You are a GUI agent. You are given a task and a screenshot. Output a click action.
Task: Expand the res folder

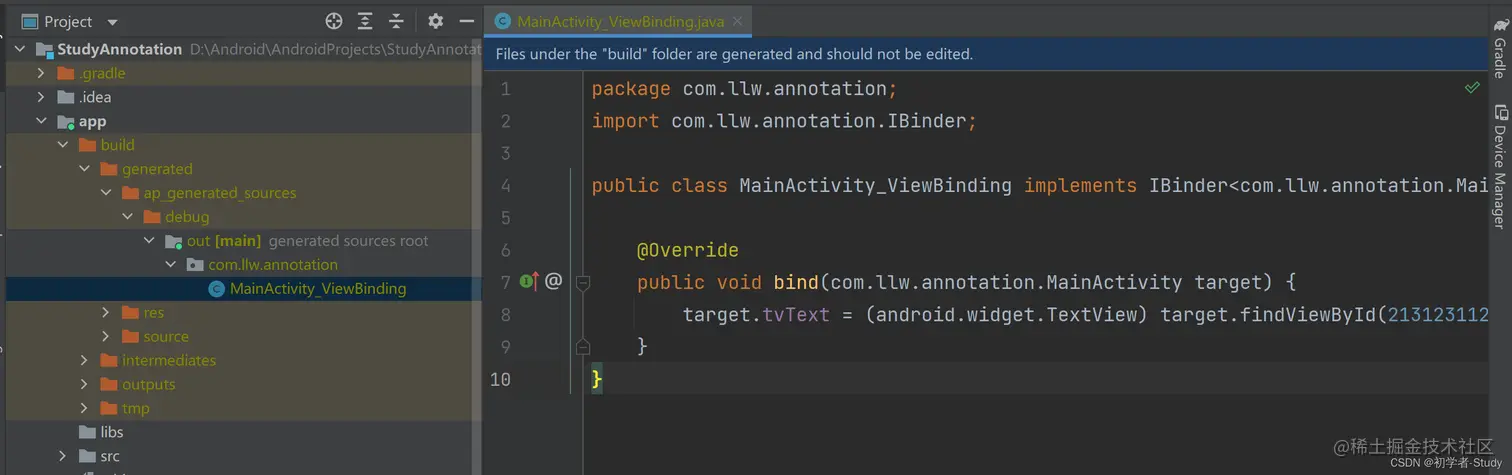point(106,312)
